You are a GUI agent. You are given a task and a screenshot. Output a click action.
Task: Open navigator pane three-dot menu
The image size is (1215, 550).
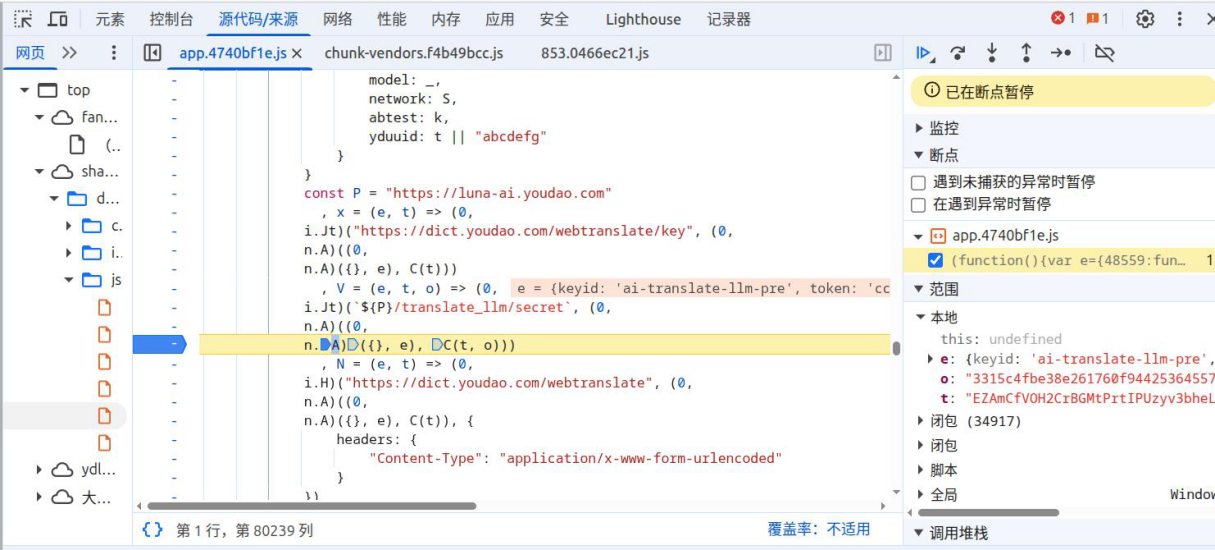(x=113, y=53)
